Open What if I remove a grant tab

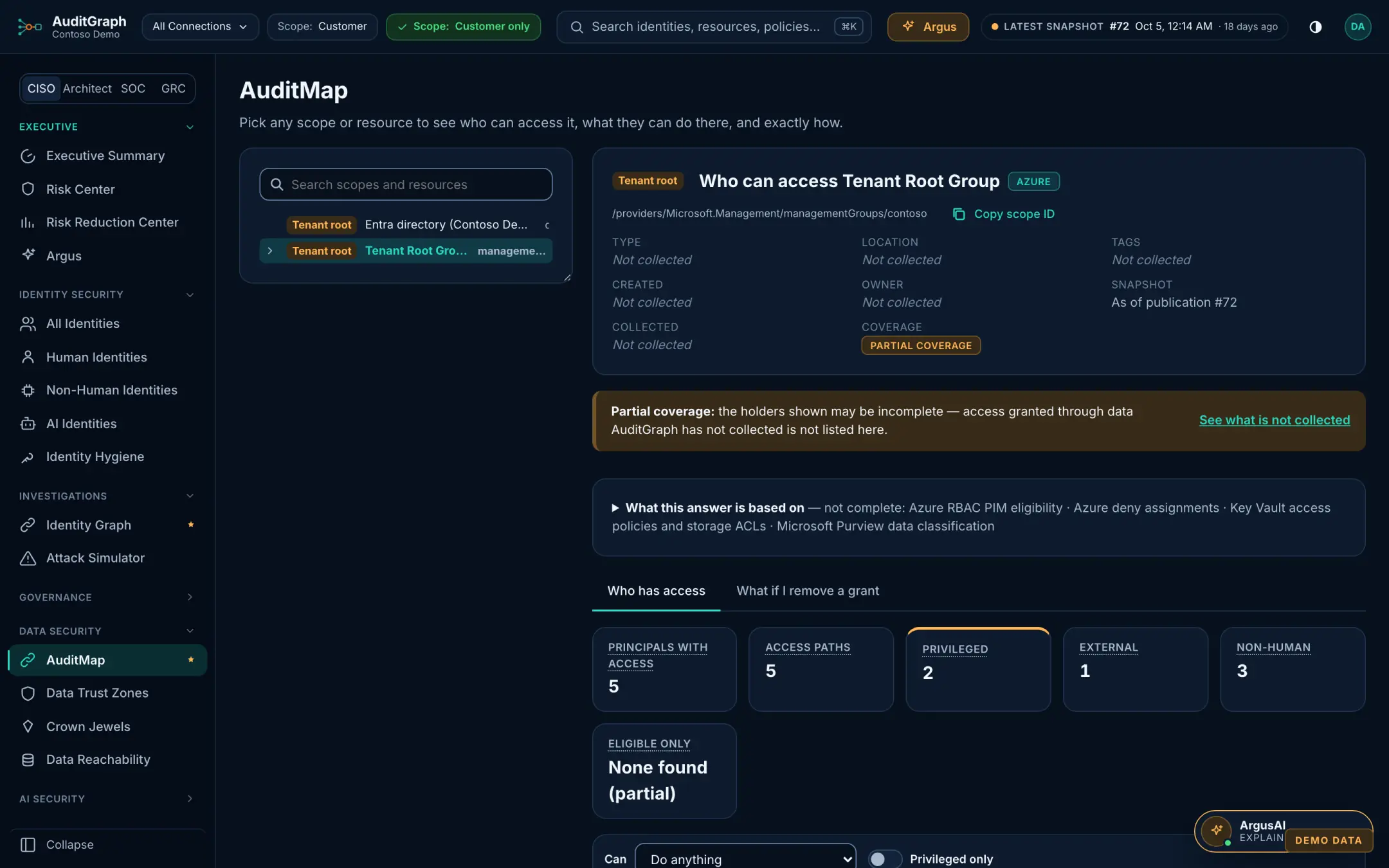click(807, 591)
